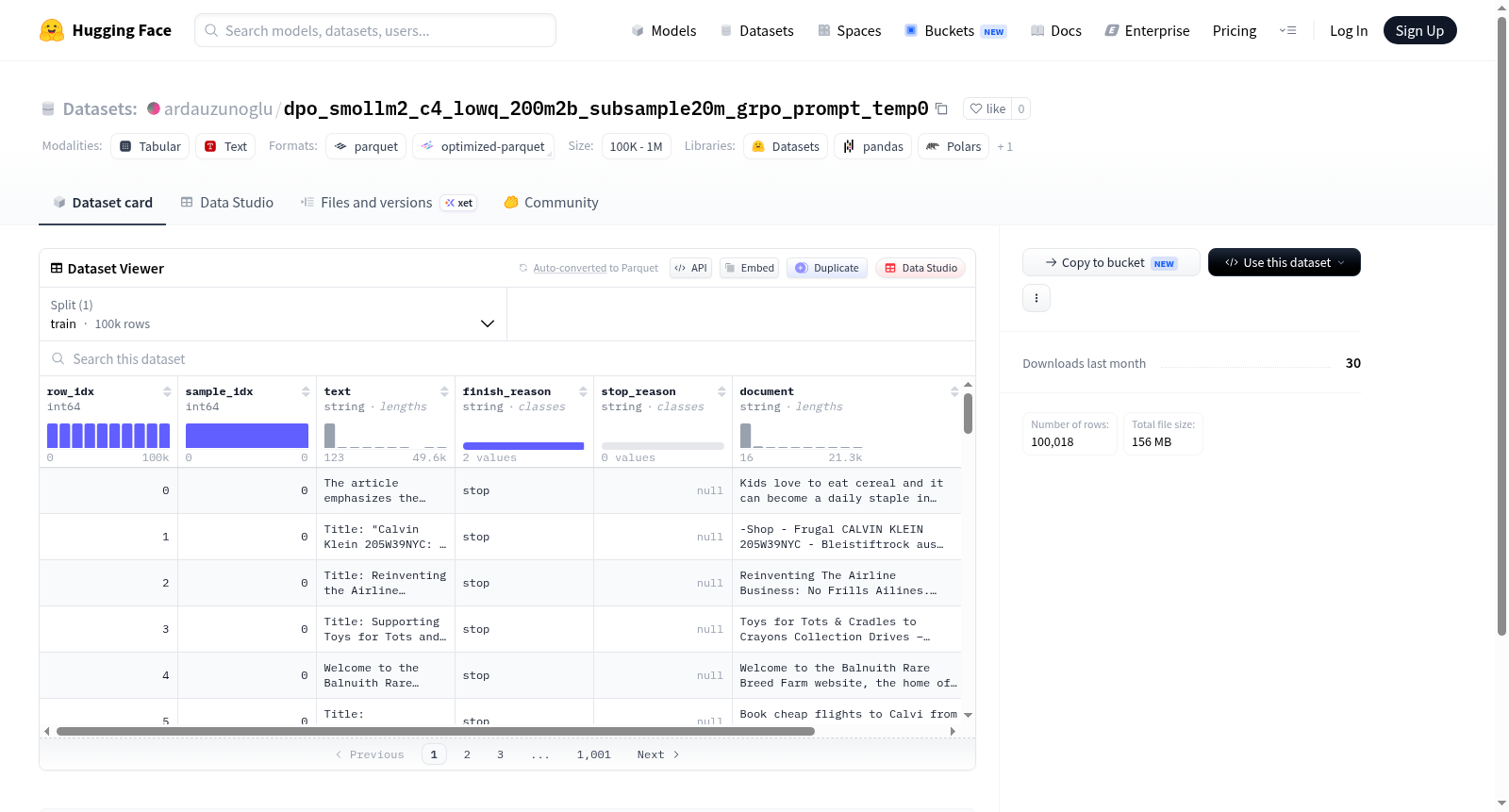Click the Hugging Face logo icon
Screen dimensions: 1509x812
(x=52, y=30)
